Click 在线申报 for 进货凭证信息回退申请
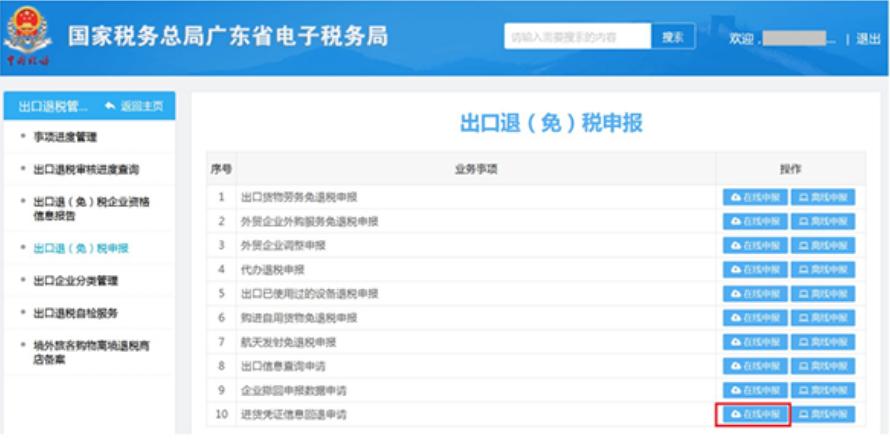Viewport: 890px width, 442px height. (754, 415)
